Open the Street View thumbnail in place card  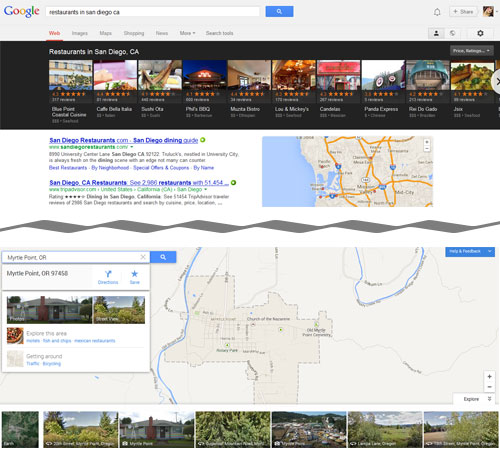(119, 310)
